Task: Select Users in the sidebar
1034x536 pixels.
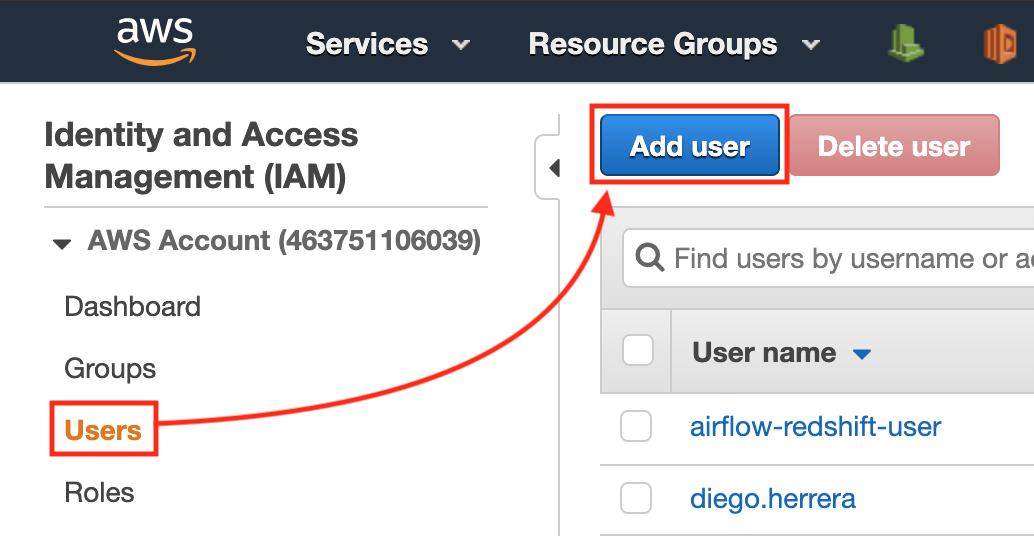Action: click(103, 430)
